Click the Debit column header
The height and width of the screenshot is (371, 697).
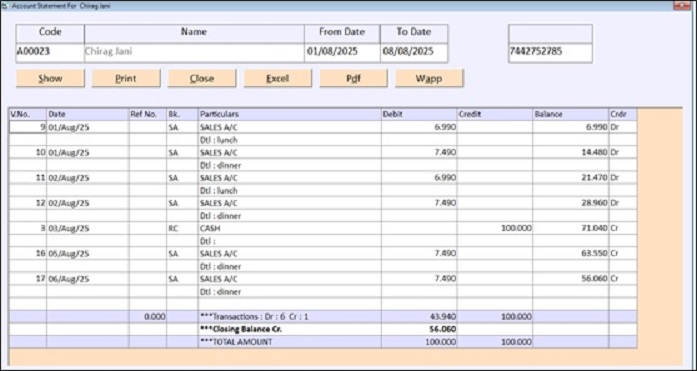coord(419,114)
